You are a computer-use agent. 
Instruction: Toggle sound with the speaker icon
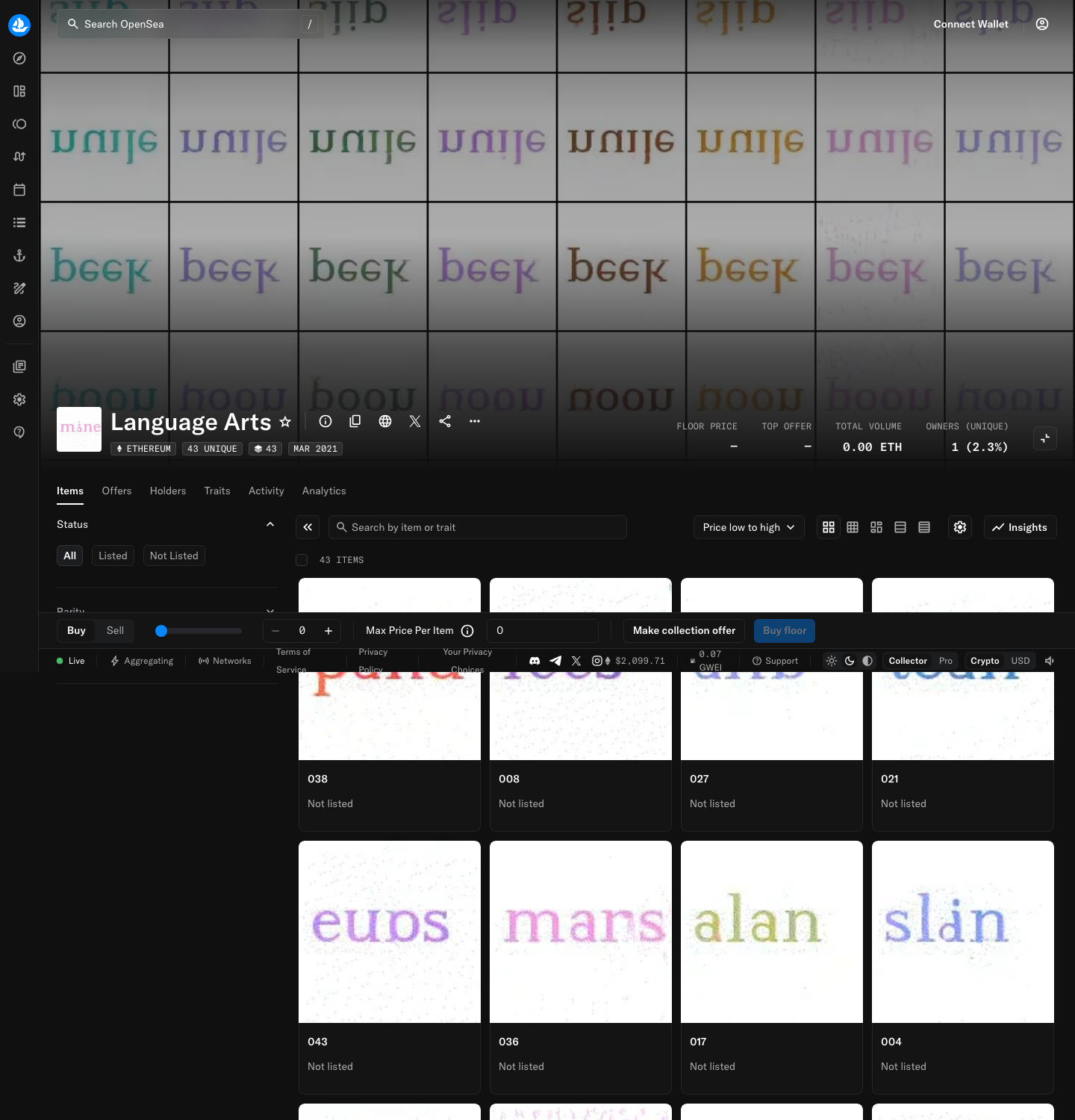pos(1050,661)
